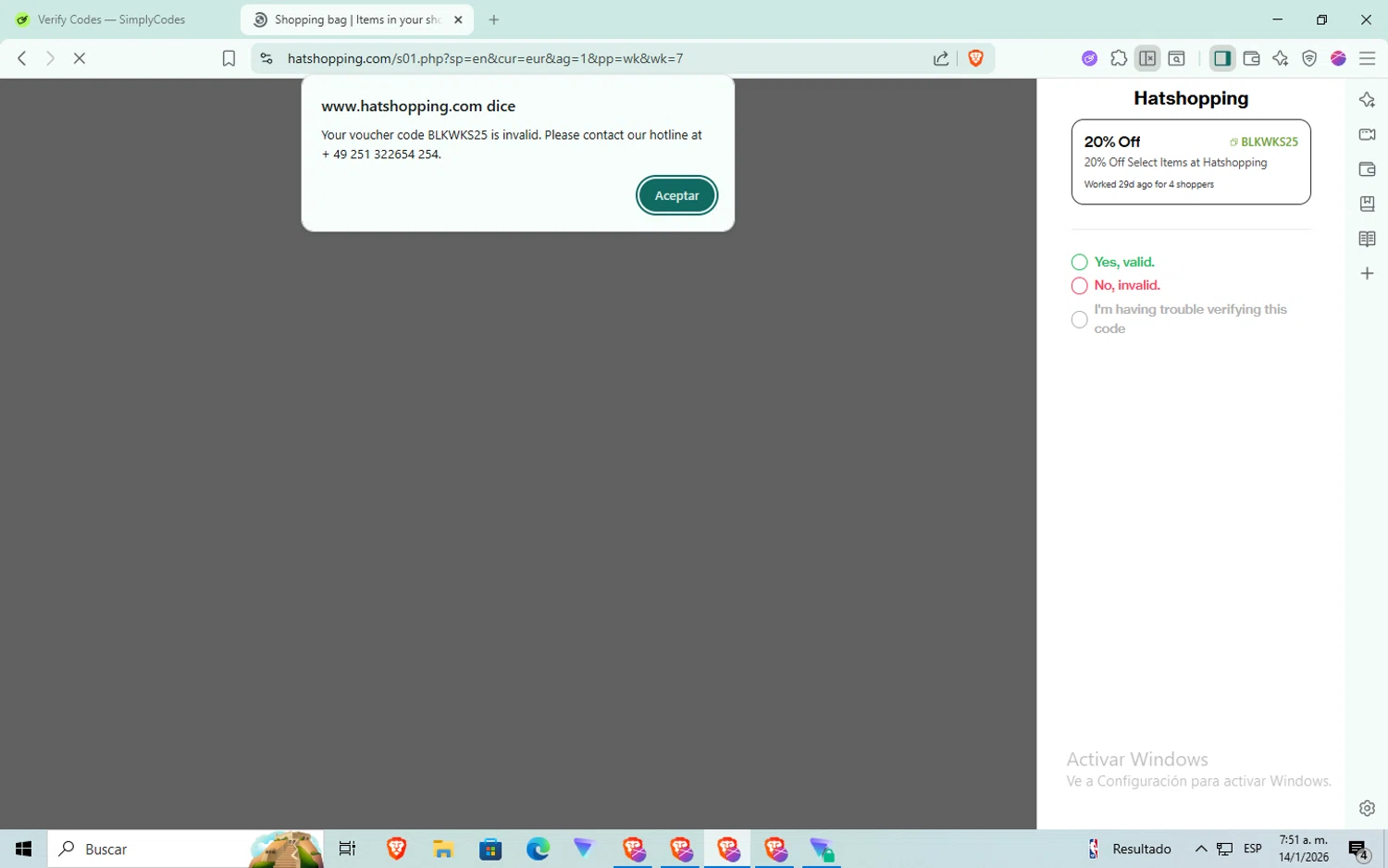Open sidebar settings gear
Image resolution: width=1388 pixels, height=868 pixels.
tap(1367, 808)
